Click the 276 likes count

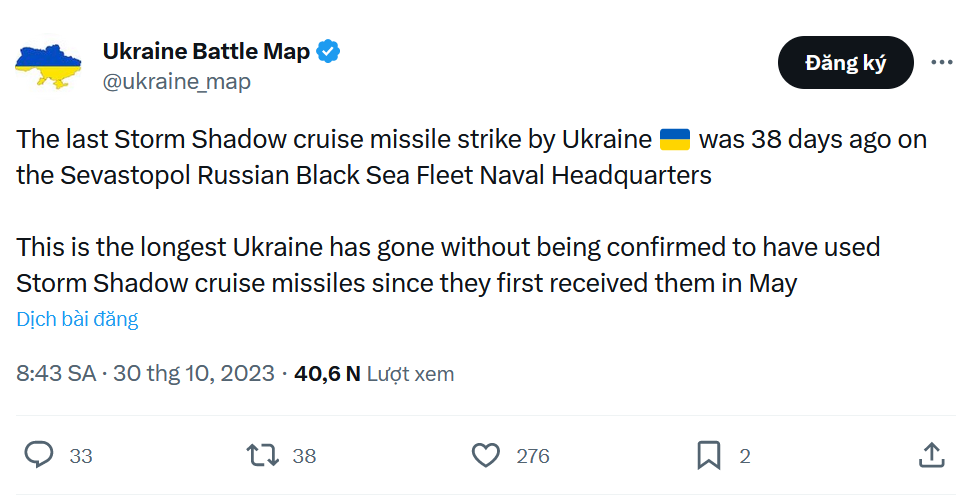pos(533,456)
